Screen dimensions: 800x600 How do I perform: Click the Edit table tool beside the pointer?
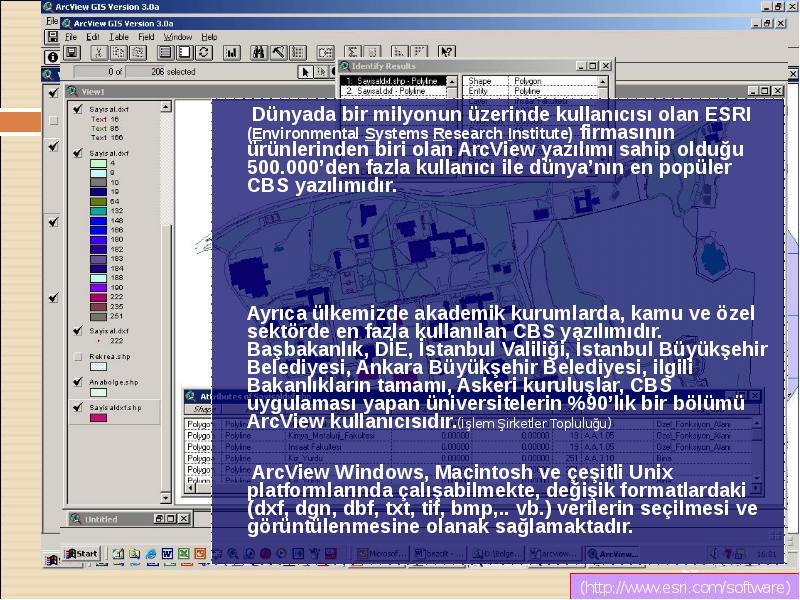coord(321,72)
